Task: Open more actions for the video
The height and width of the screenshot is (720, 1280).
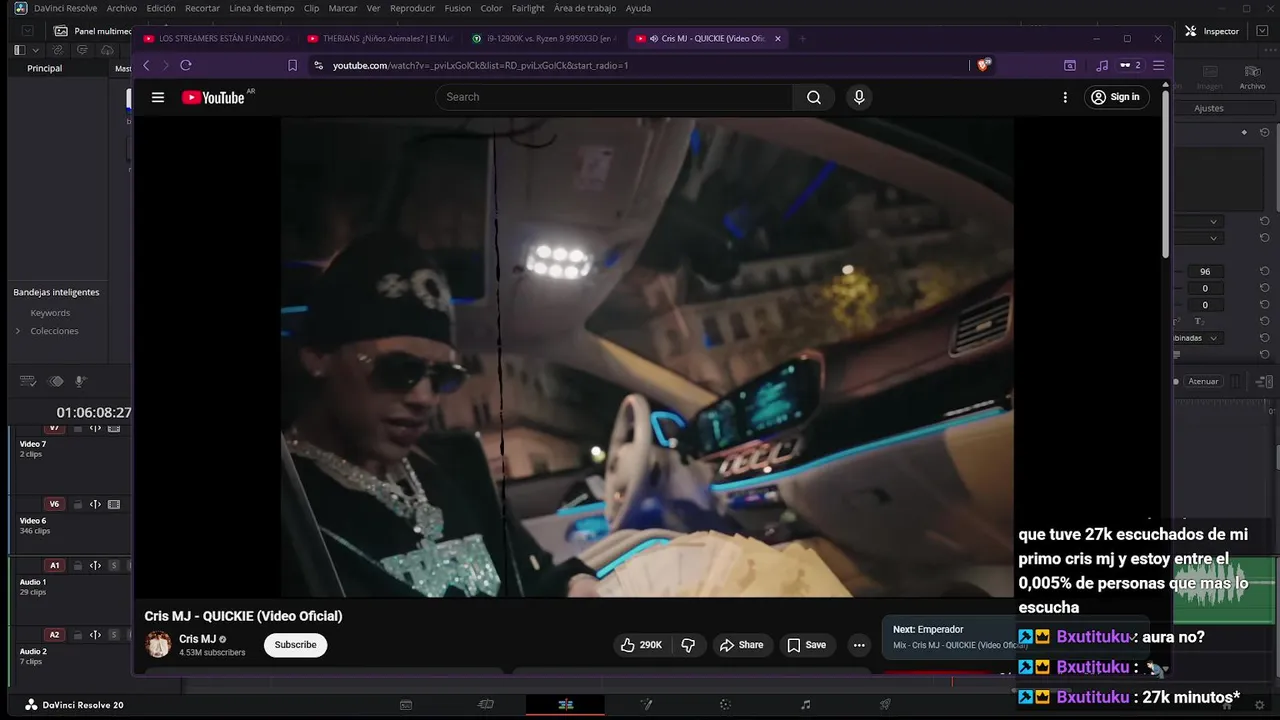Action: pyautogui.click(x=859, y=645)
